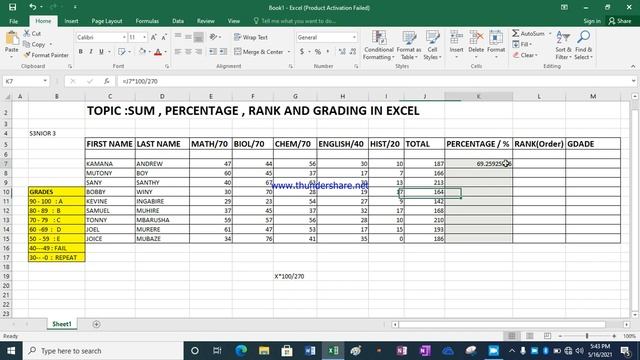The height and width of the screenshot is (360, 640).
Task: Increase font size with A-up icon
Action: pos(153,37)
